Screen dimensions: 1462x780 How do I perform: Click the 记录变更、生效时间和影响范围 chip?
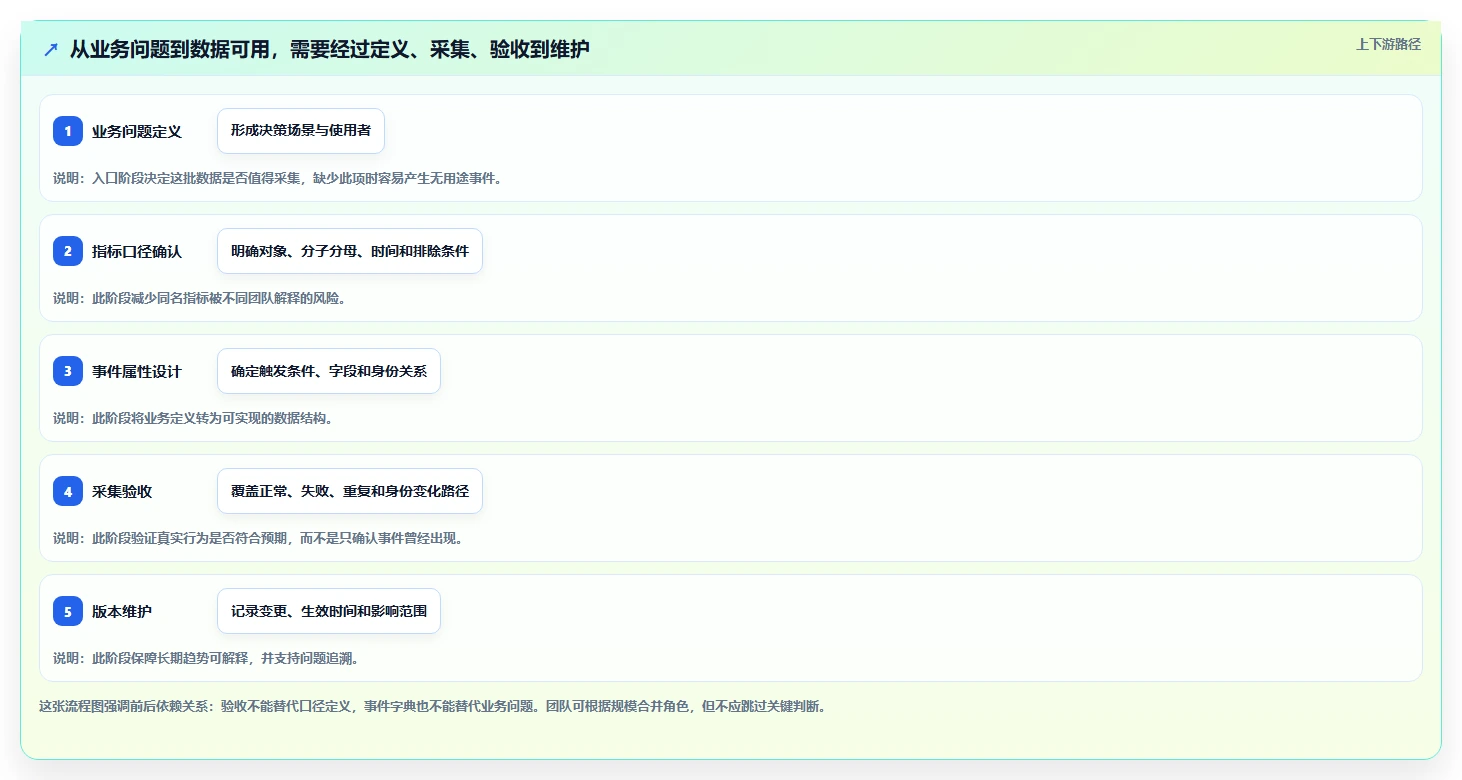coord(329,611)
